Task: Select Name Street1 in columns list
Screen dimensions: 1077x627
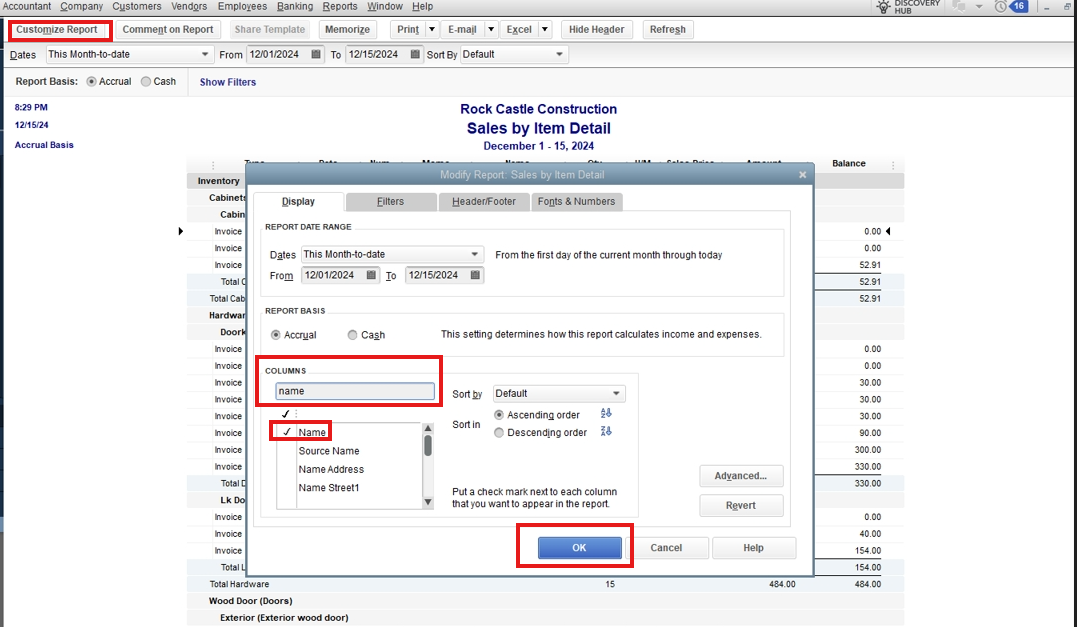Action: [328, 488]
